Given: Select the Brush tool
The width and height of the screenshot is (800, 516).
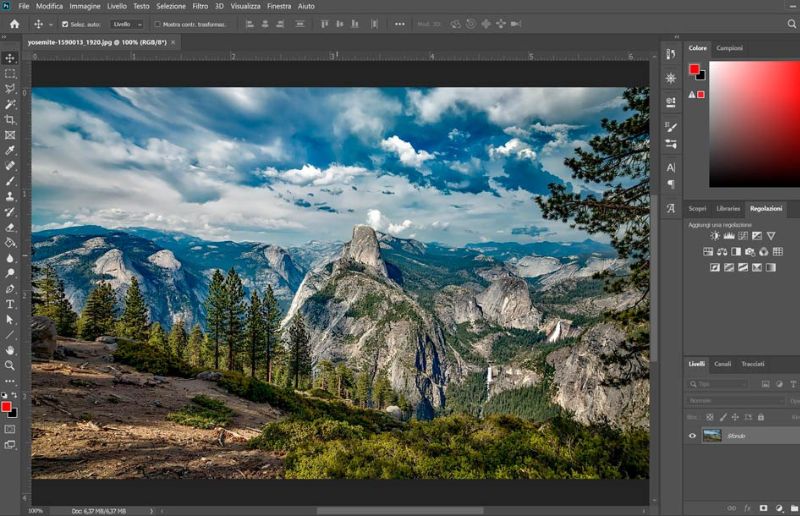Looking at the screenshot, I should pyautogui.click(x=10, y=181).
